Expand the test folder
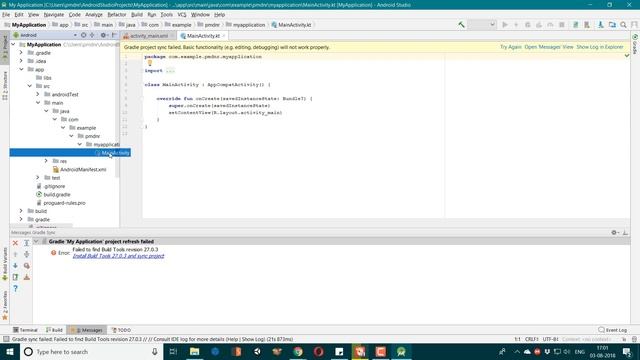 point(38,178)
